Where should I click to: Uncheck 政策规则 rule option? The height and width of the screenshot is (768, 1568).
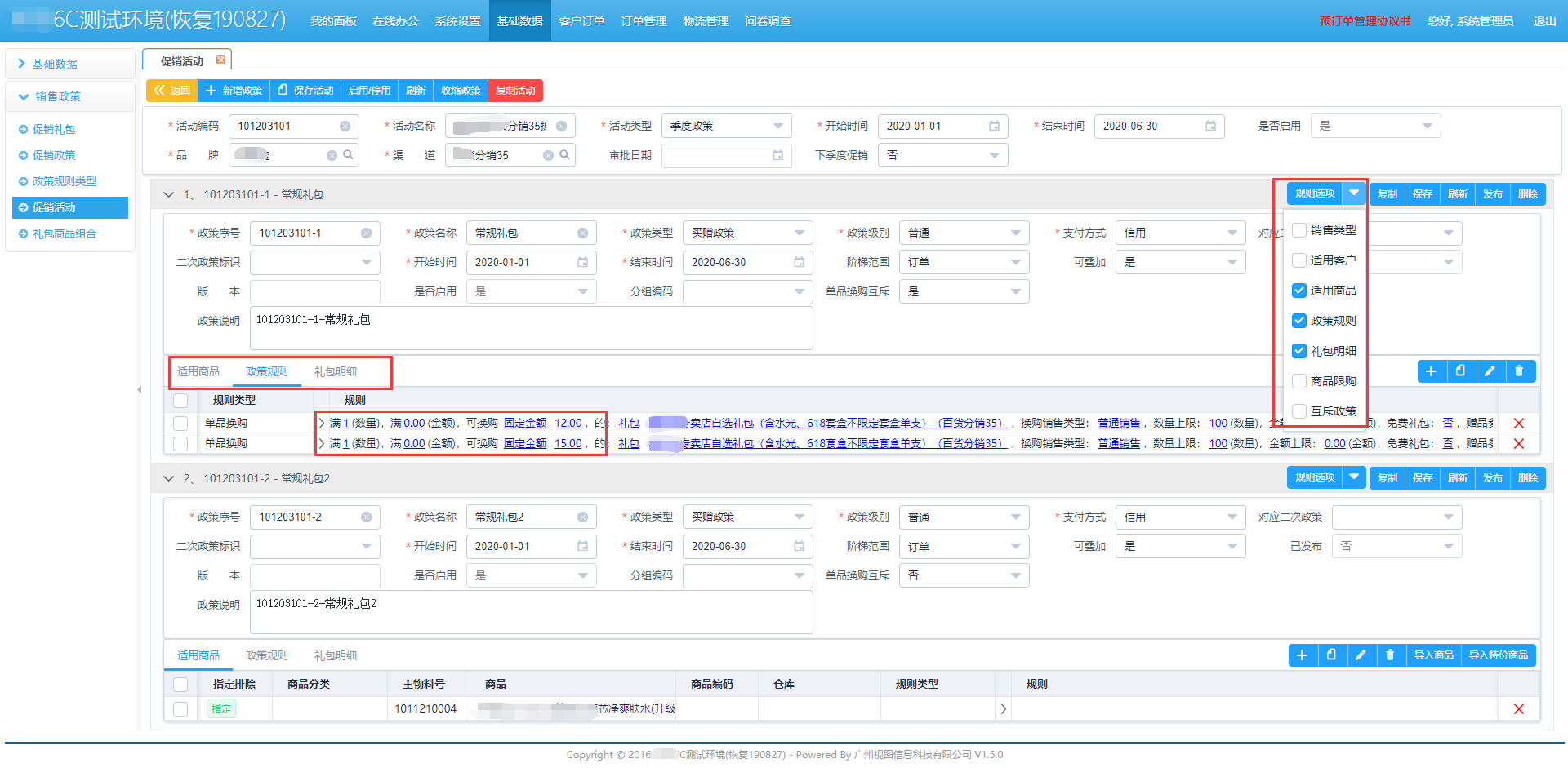click(1299, 321)
